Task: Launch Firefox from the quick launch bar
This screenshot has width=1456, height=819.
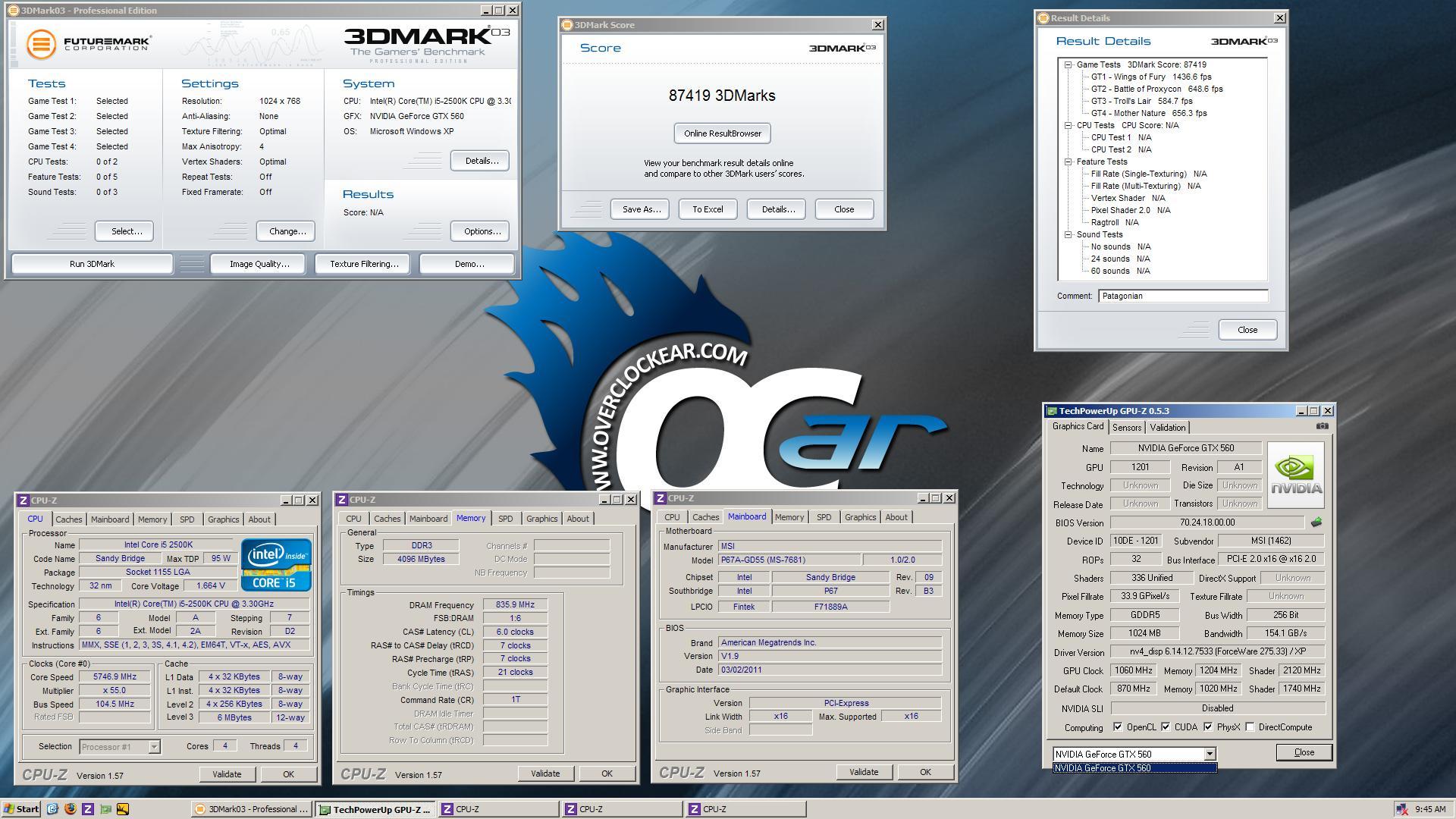Action: 71,809
